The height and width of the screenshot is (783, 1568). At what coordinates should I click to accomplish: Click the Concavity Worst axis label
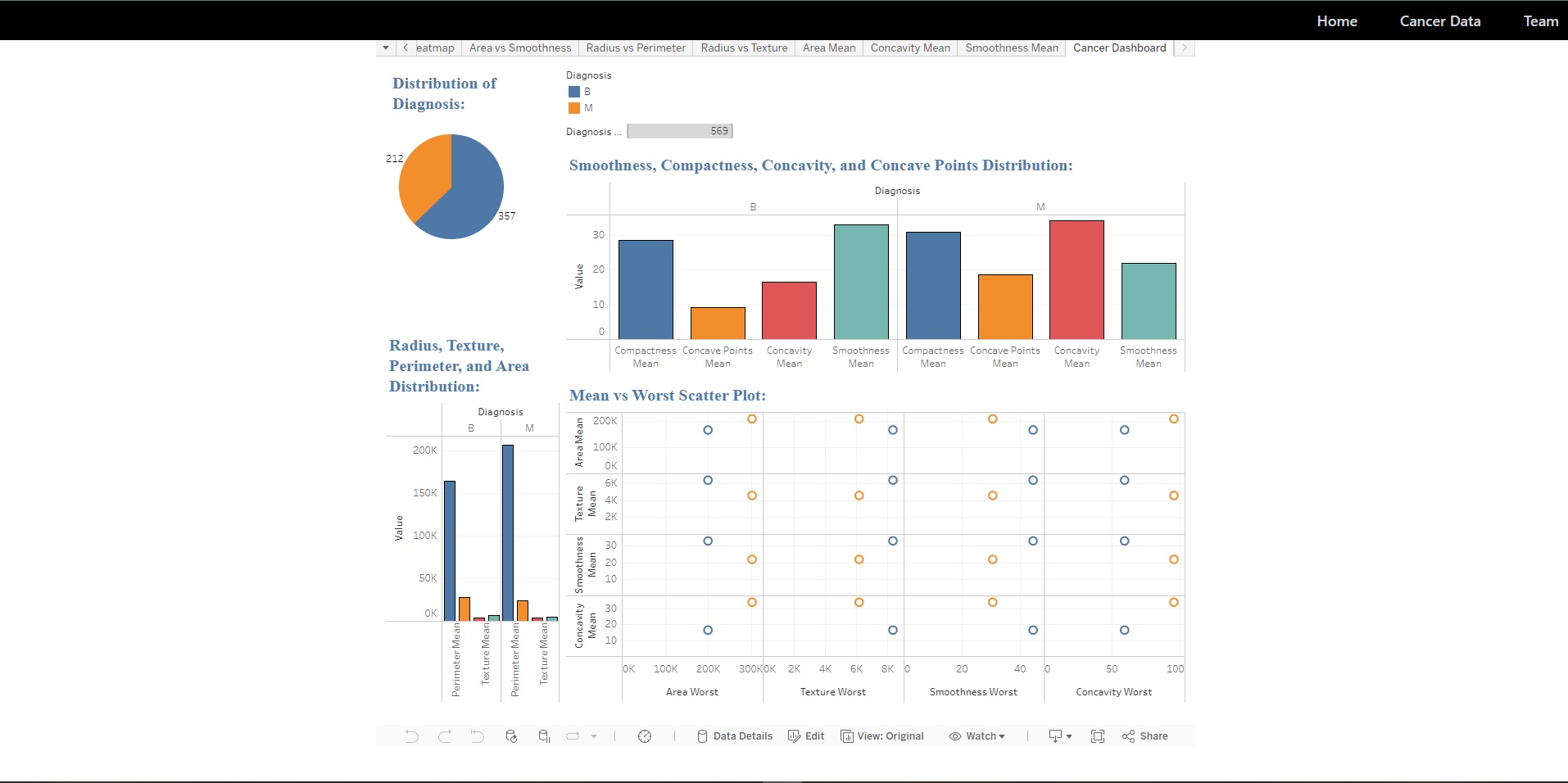1114,692
